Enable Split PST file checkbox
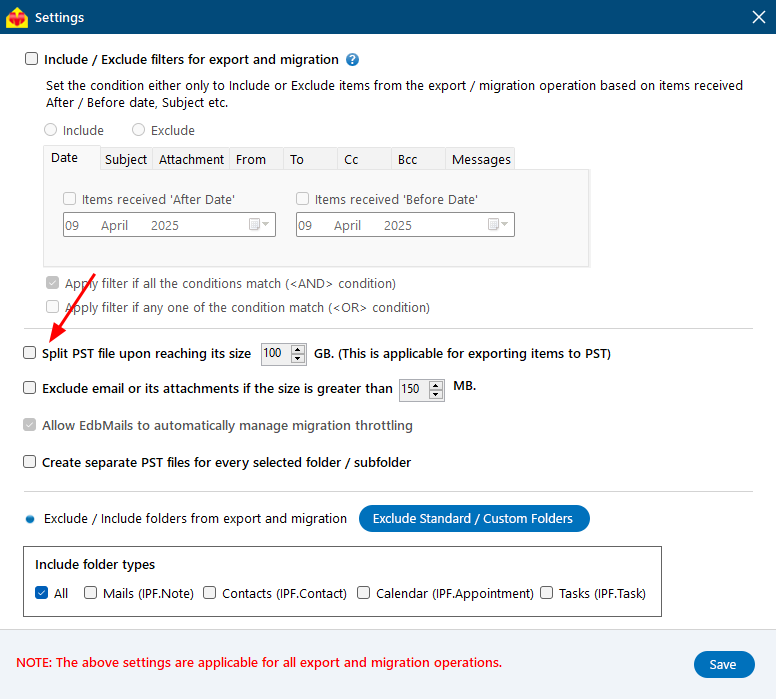This screenshot has width=776, height=699. [x=30, y=353]
